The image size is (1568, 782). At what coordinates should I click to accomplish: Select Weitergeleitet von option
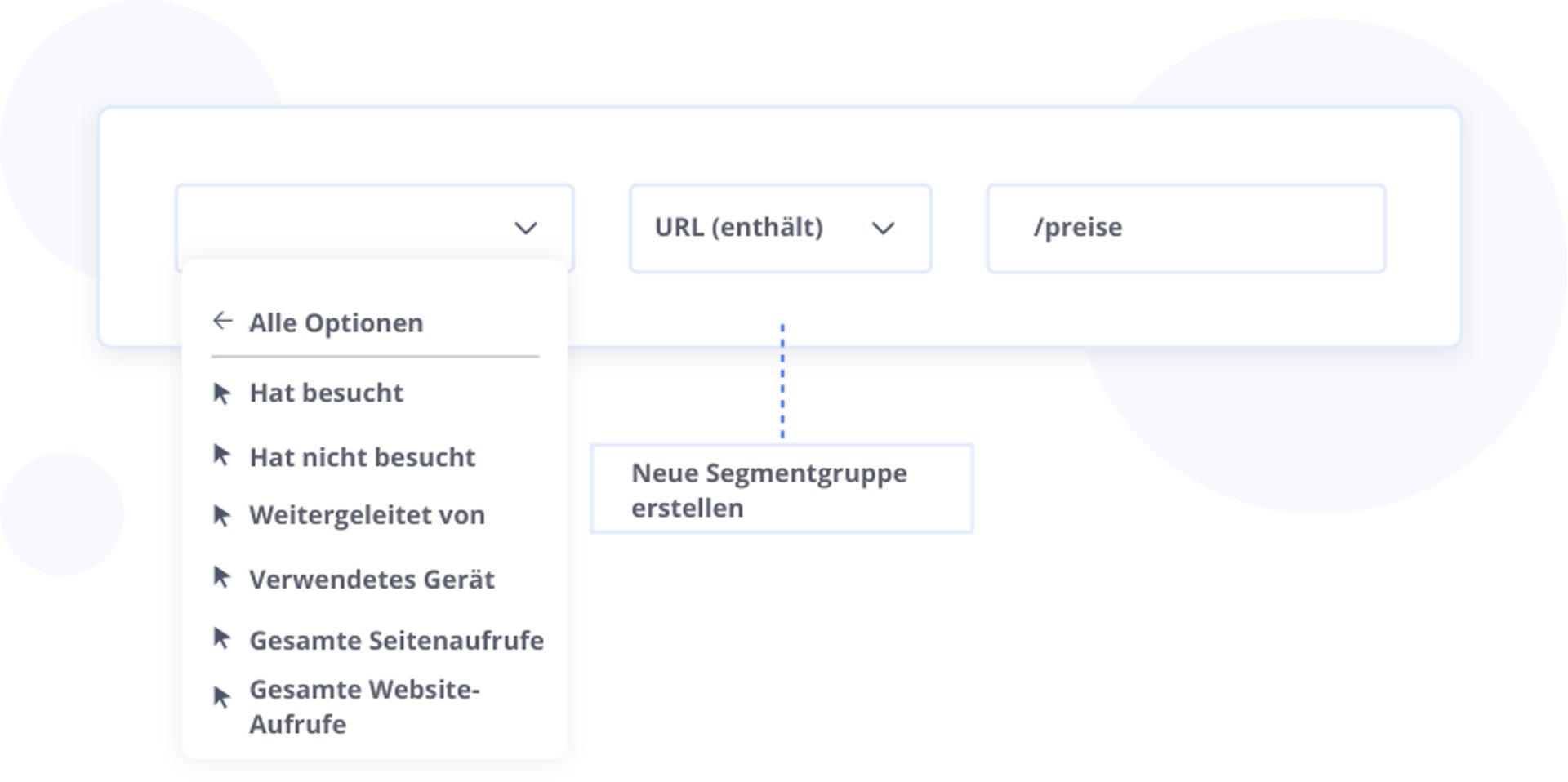367,516
